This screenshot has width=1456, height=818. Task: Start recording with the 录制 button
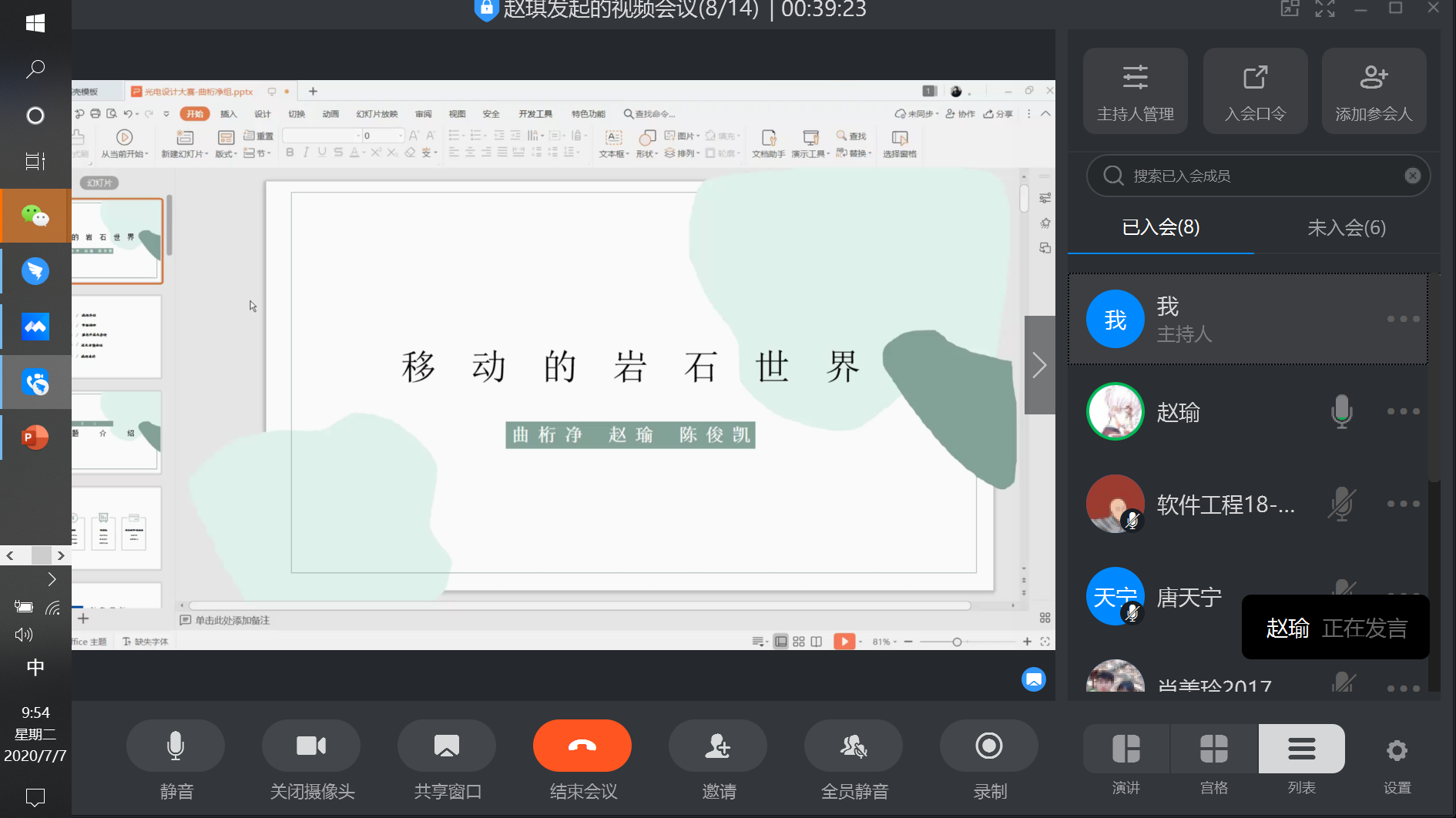[x=989, y=746]
